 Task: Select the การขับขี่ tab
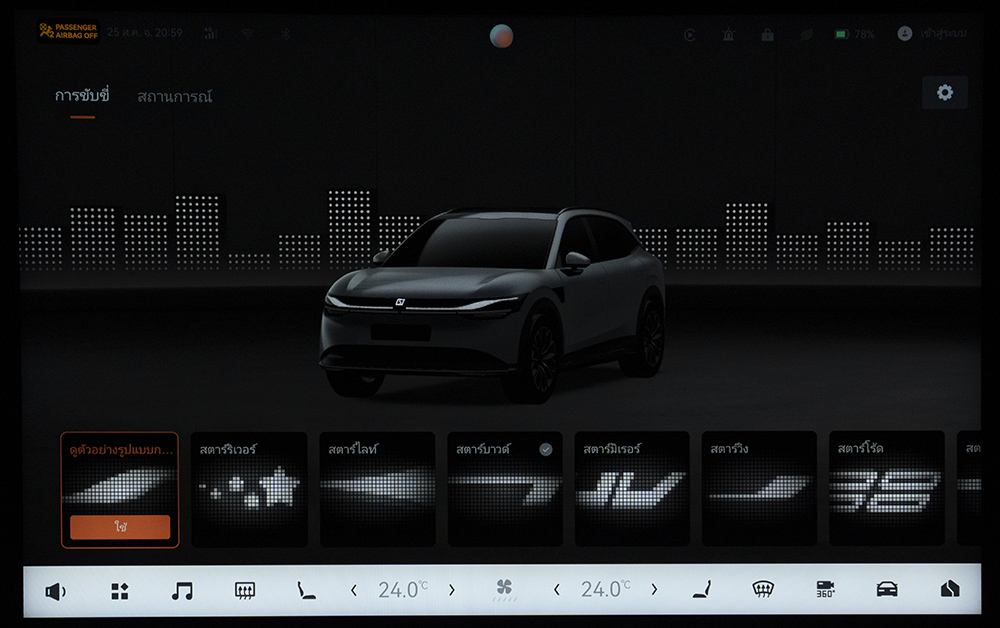[82, 97]
